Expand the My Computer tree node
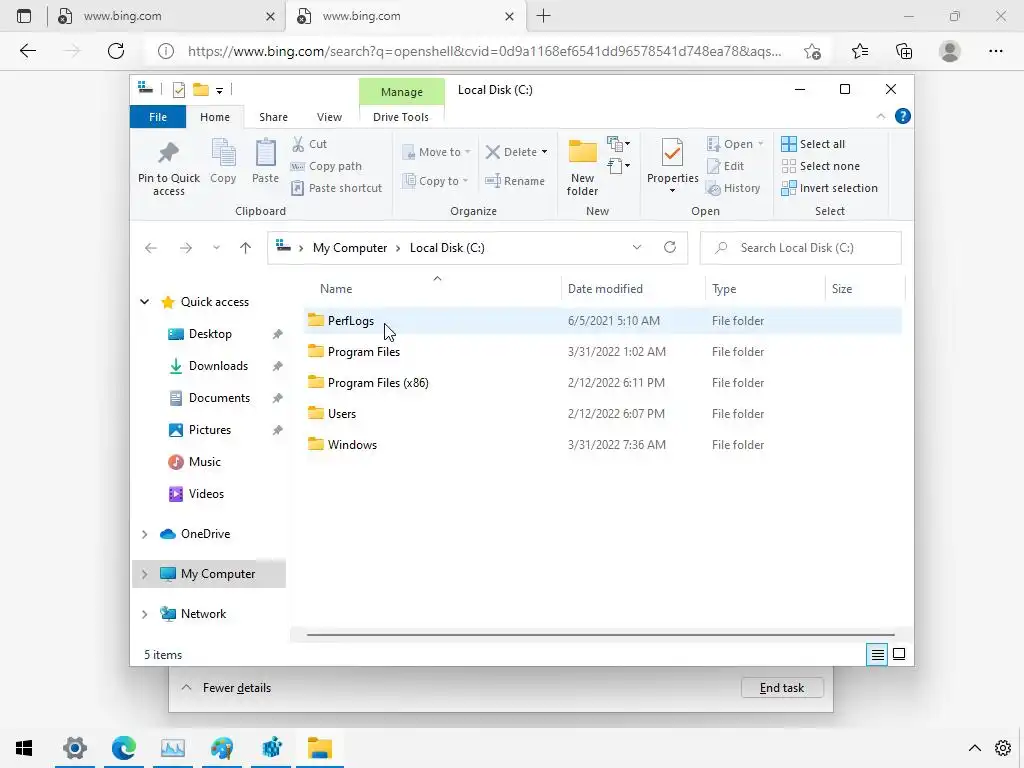Image resolution: width=1024 pixels, height=768 pixels. [144, 574]
